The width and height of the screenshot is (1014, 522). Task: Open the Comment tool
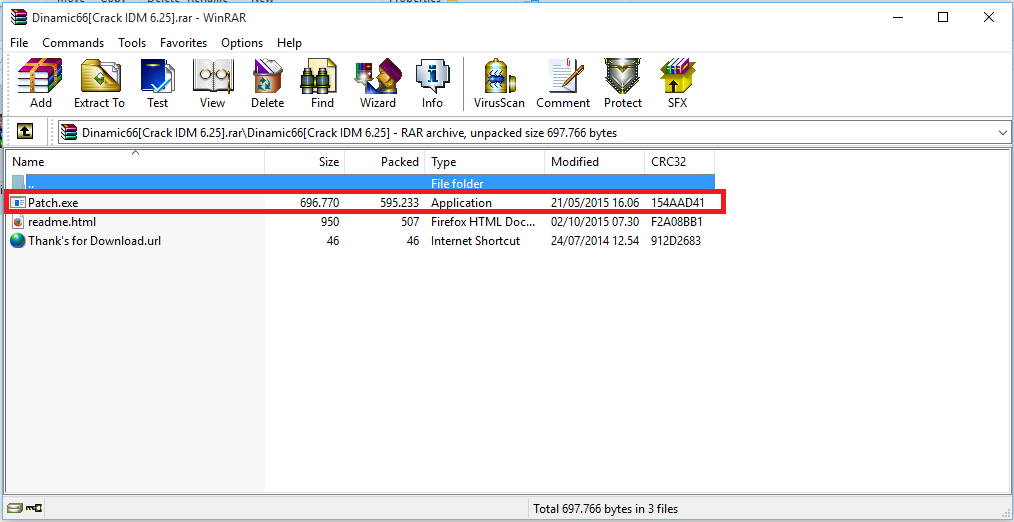[x=563, y=83]
